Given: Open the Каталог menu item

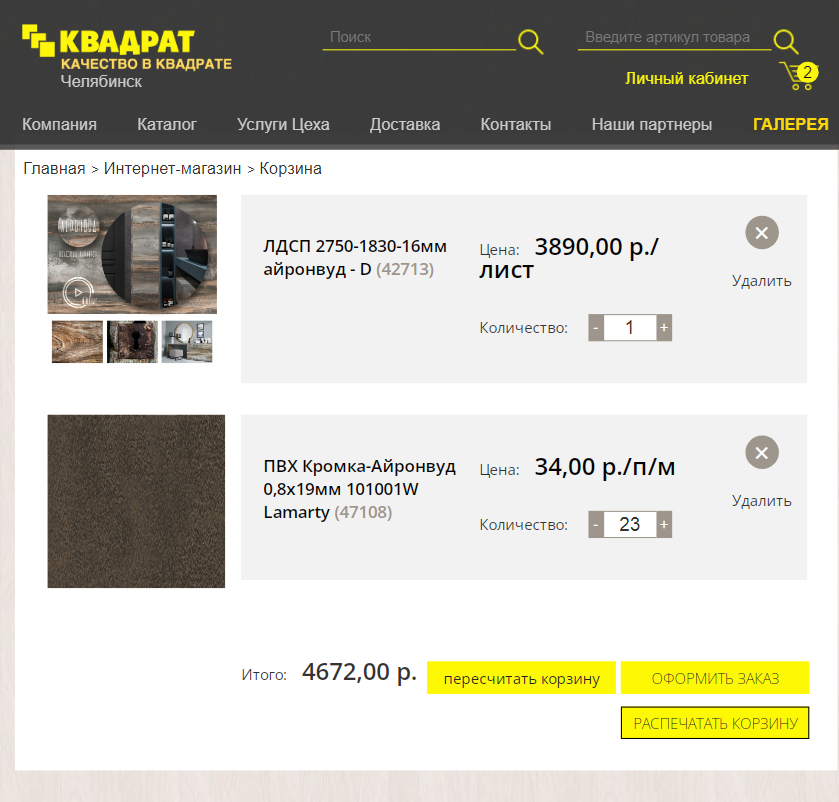Looking at the screenshot, I should 167,124.
